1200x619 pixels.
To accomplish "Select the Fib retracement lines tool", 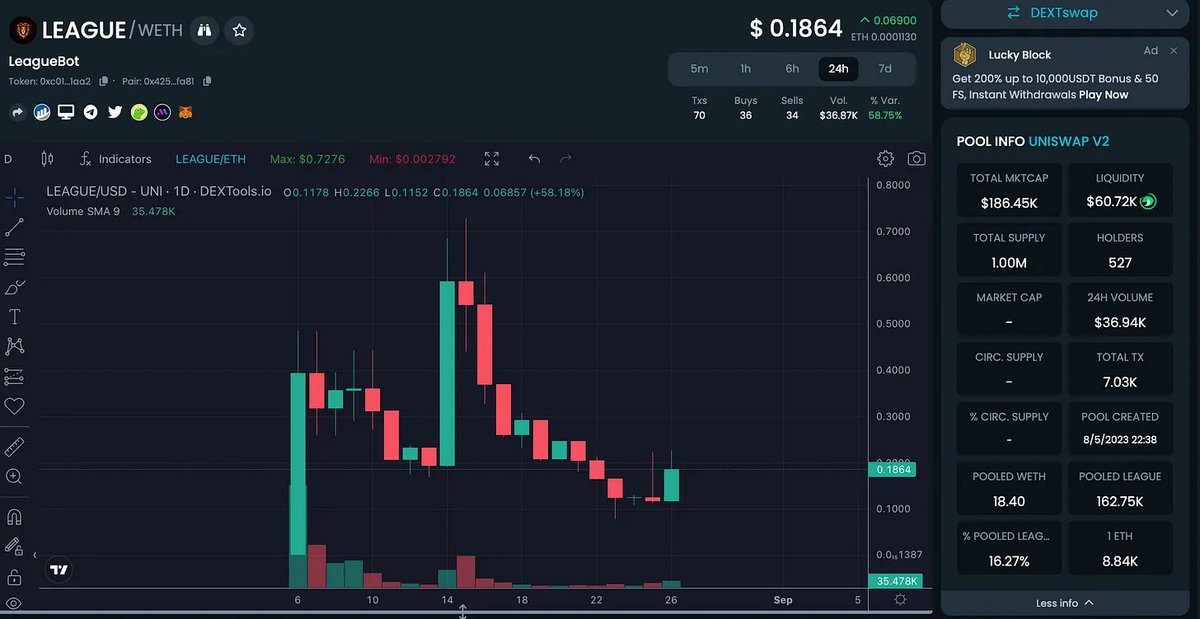I will click(15, 257).
